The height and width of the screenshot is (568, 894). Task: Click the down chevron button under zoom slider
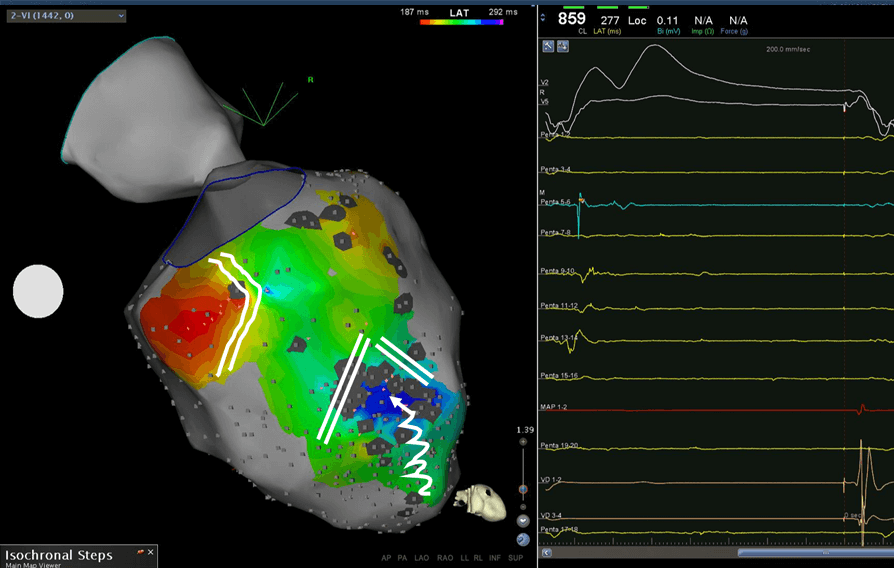[x=523, y=521]
